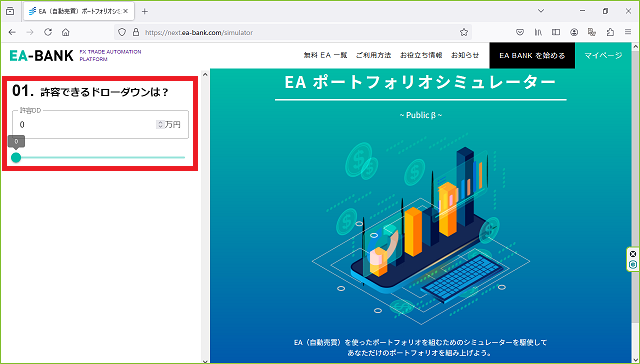List all tabs dropdown chevron
This screenshot has width=640, height=364.
[x=541, y=11]
